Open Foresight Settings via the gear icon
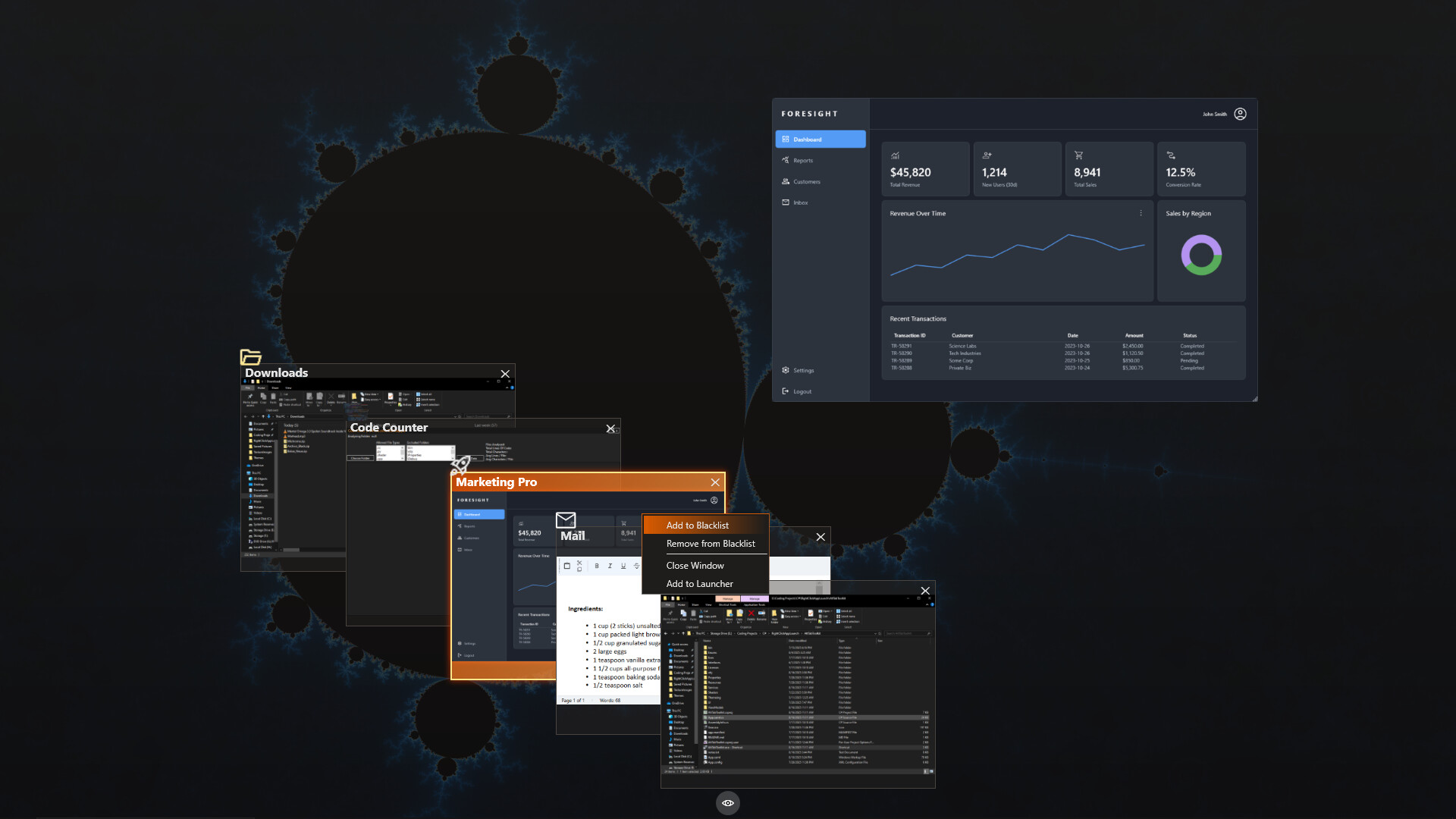The image size is (1456, 819). [786, 370]
